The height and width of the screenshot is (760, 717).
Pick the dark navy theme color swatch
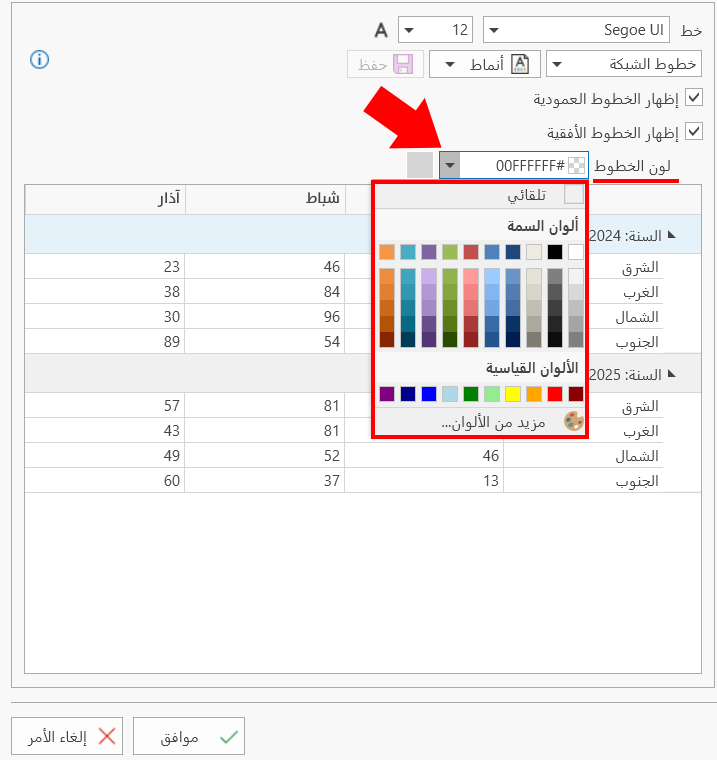pyautogui.click(x=513, y=252)
